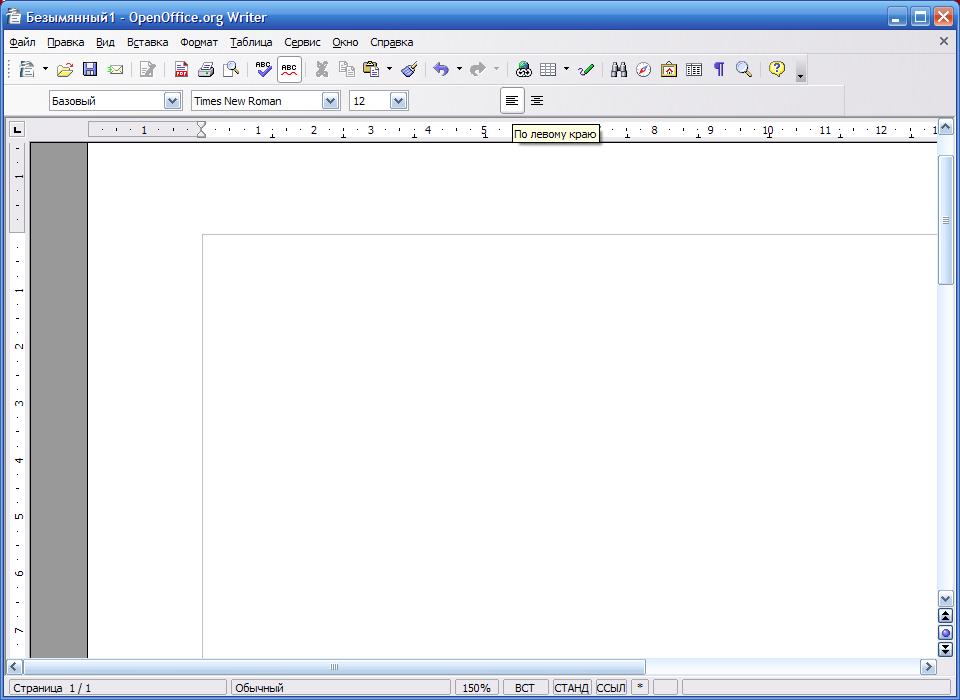The width and height of the screenshot is (960, 700).
Task: Save the document with floppy icon
Action: click(90, 69)
